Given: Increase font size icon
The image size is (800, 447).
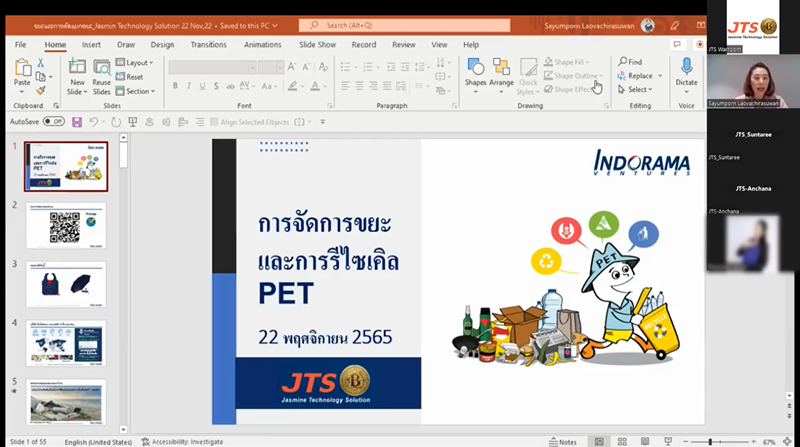Looking at the screenshot, I should click(292, 67).
